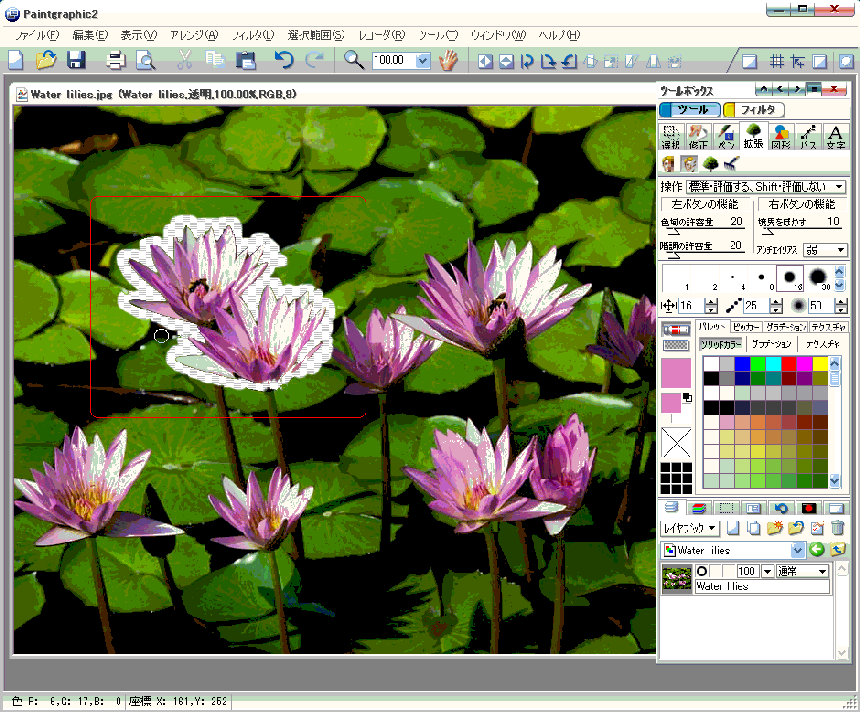Click the new layer folder icon with star

[775, 528]
